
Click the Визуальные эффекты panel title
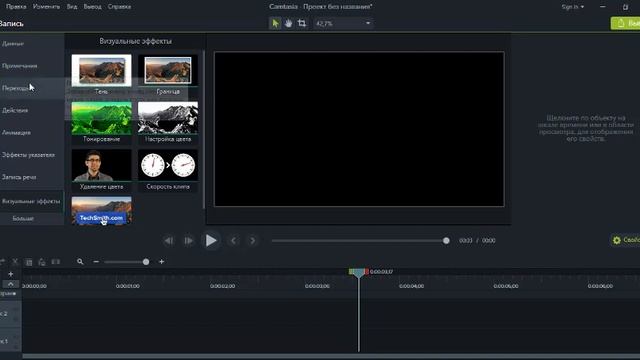pyautogui.click(x=136, y=41)
